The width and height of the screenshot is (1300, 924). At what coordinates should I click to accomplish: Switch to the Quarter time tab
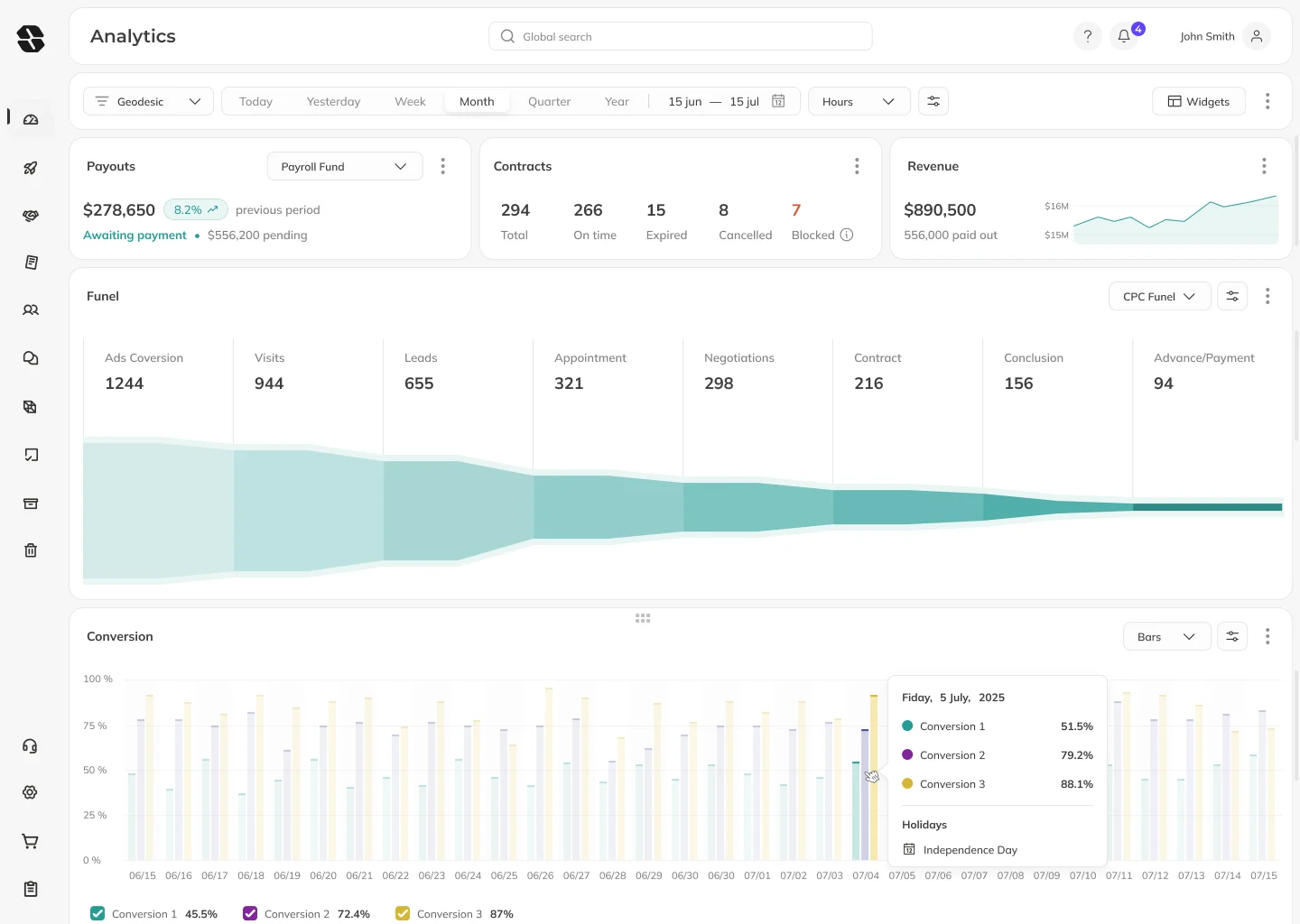click(549, 101)
